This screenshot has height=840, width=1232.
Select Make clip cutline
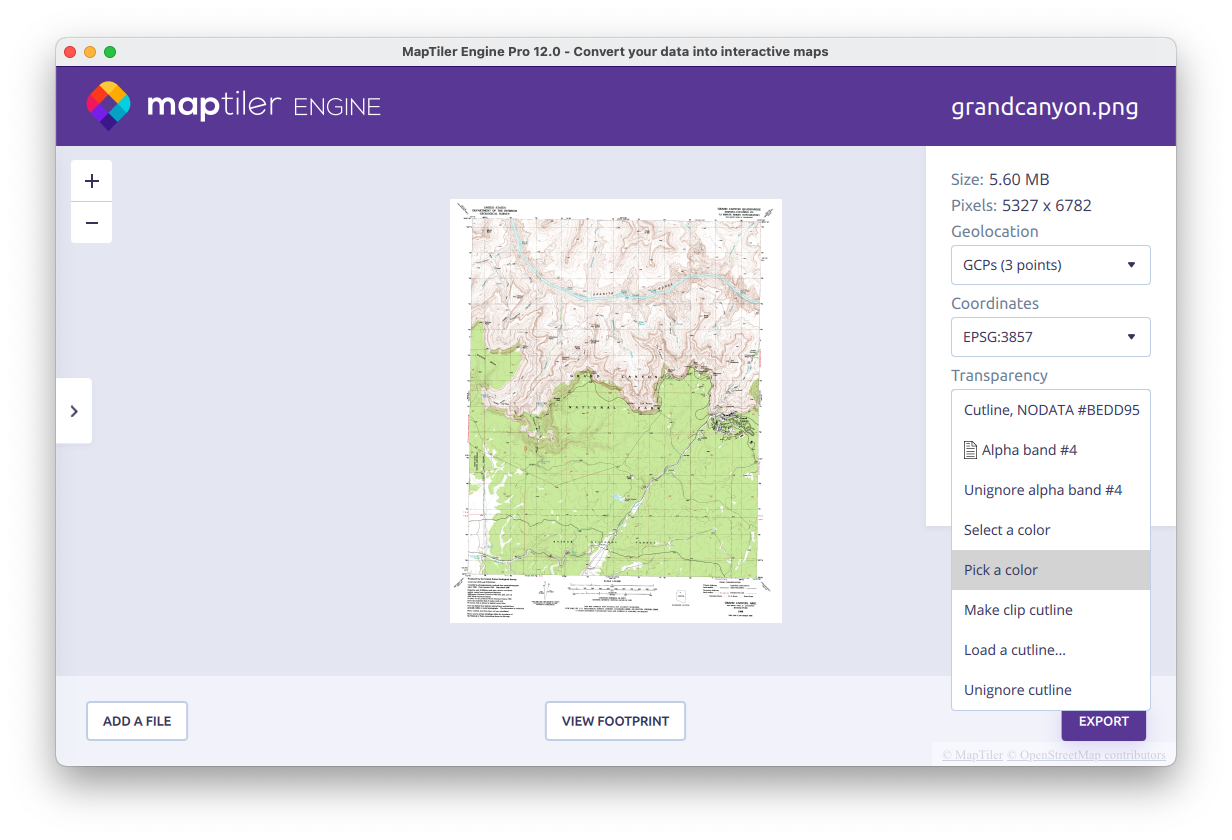(x=1018, y=610)
